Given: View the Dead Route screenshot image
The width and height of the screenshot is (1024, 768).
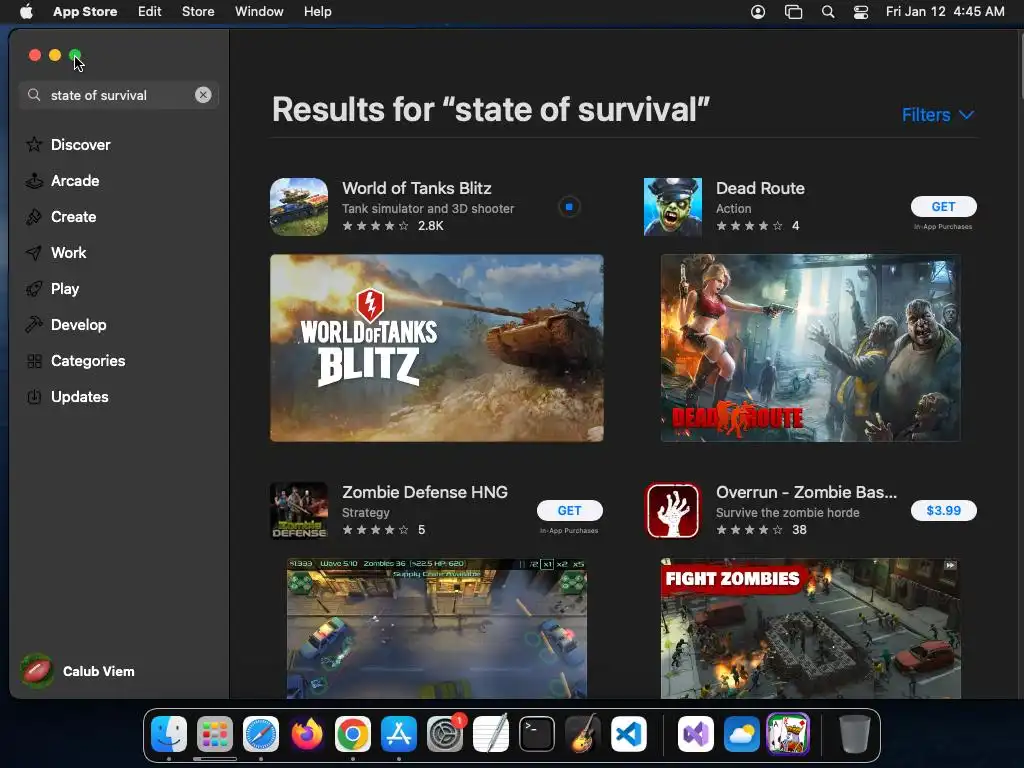Looking at the screenshot, I should point(810,348).
